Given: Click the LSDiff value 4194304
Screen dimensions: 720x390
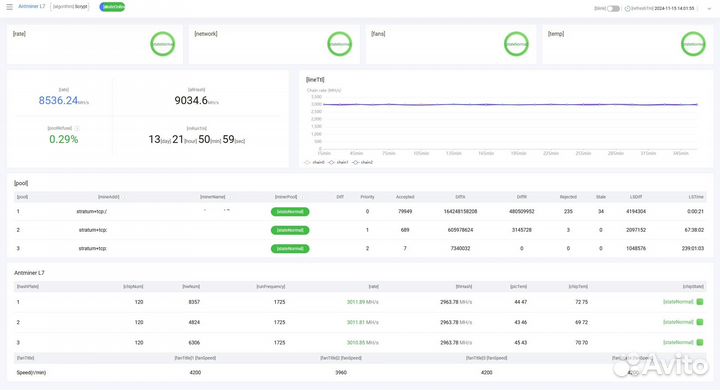Looking at the screenshot, I should [636, 212].
